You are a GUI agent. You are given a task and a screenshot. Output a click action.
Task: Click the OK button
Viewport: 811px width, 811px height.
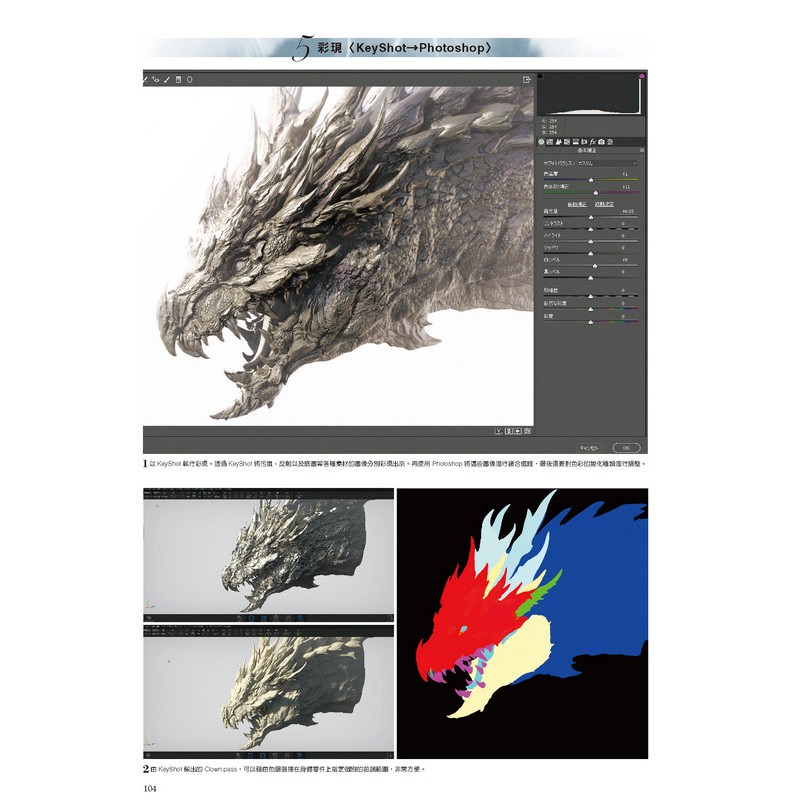click(x=626, y=447)
